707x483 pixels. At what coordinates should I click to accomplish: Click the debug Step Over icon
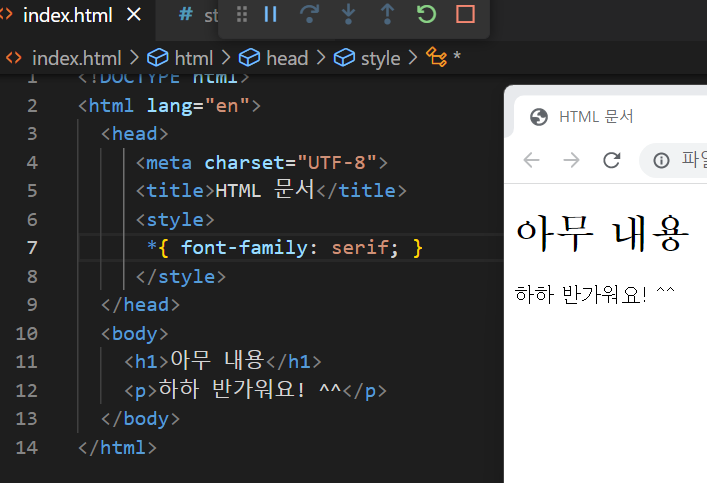coord(309,14)
